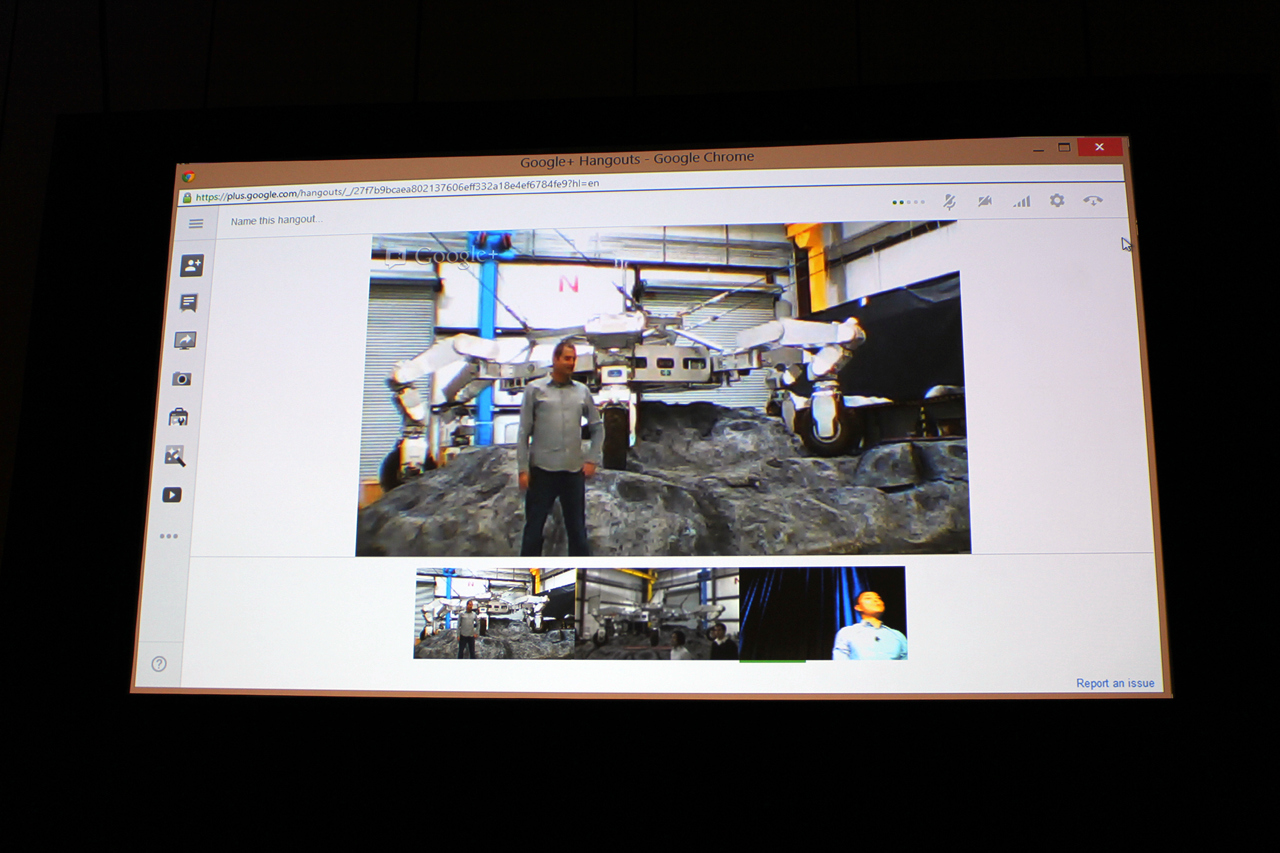This screenshot has height=853, width=1280.
Task: Click the audio level indicator dots
Action: (x=908, y=202)
